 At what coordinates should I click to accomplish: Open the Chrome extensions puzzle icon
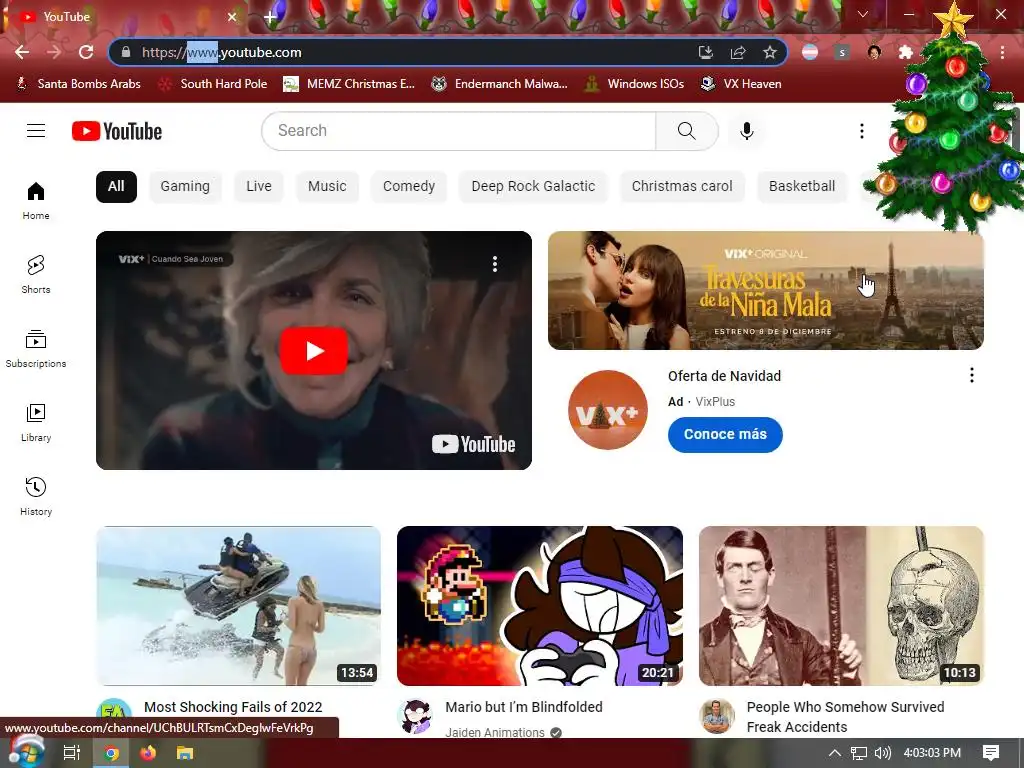tap(906, 52)
